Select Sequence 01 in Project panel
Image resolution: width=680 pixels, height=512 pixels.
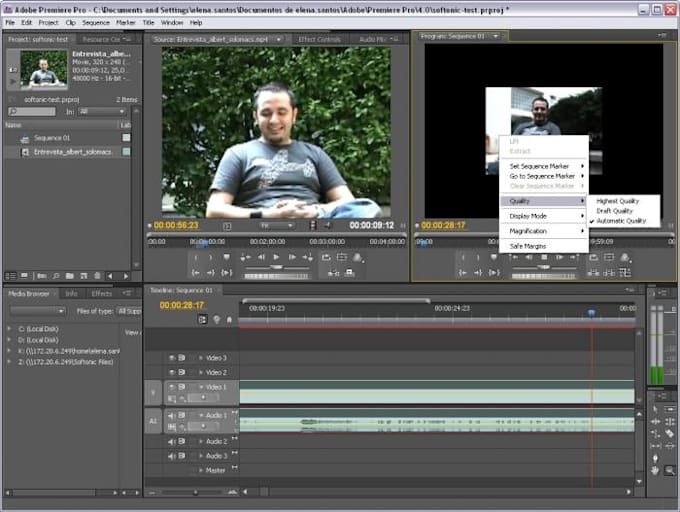point(52,138)
